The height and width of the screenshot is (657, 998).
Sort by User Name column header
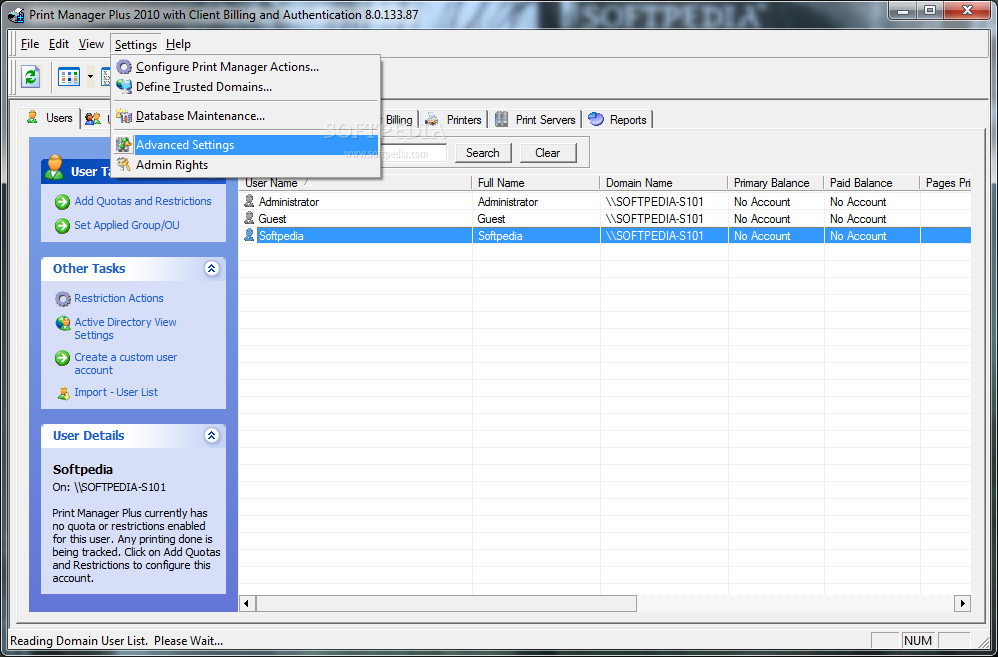click(x=355, y=183)
